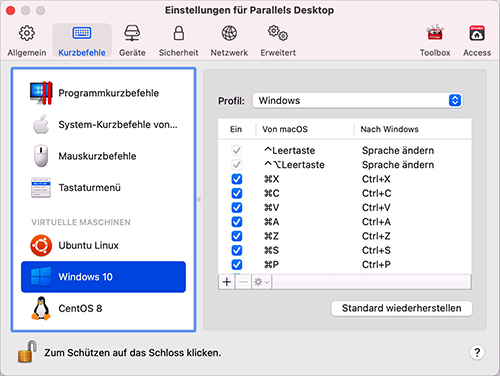The image size is (500, 376).
Task: Disable the ⌘V to Ctrl+V shortcut
Action: click(x=237, y=208)
